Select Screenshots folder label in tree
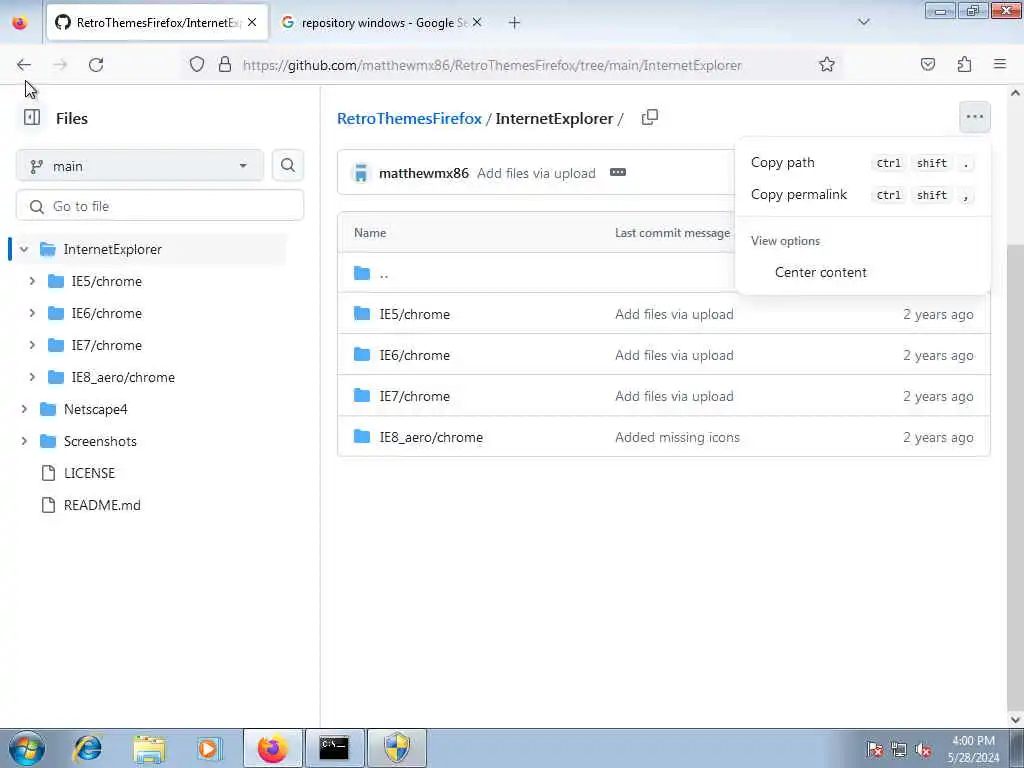 (x=100, y=441)
